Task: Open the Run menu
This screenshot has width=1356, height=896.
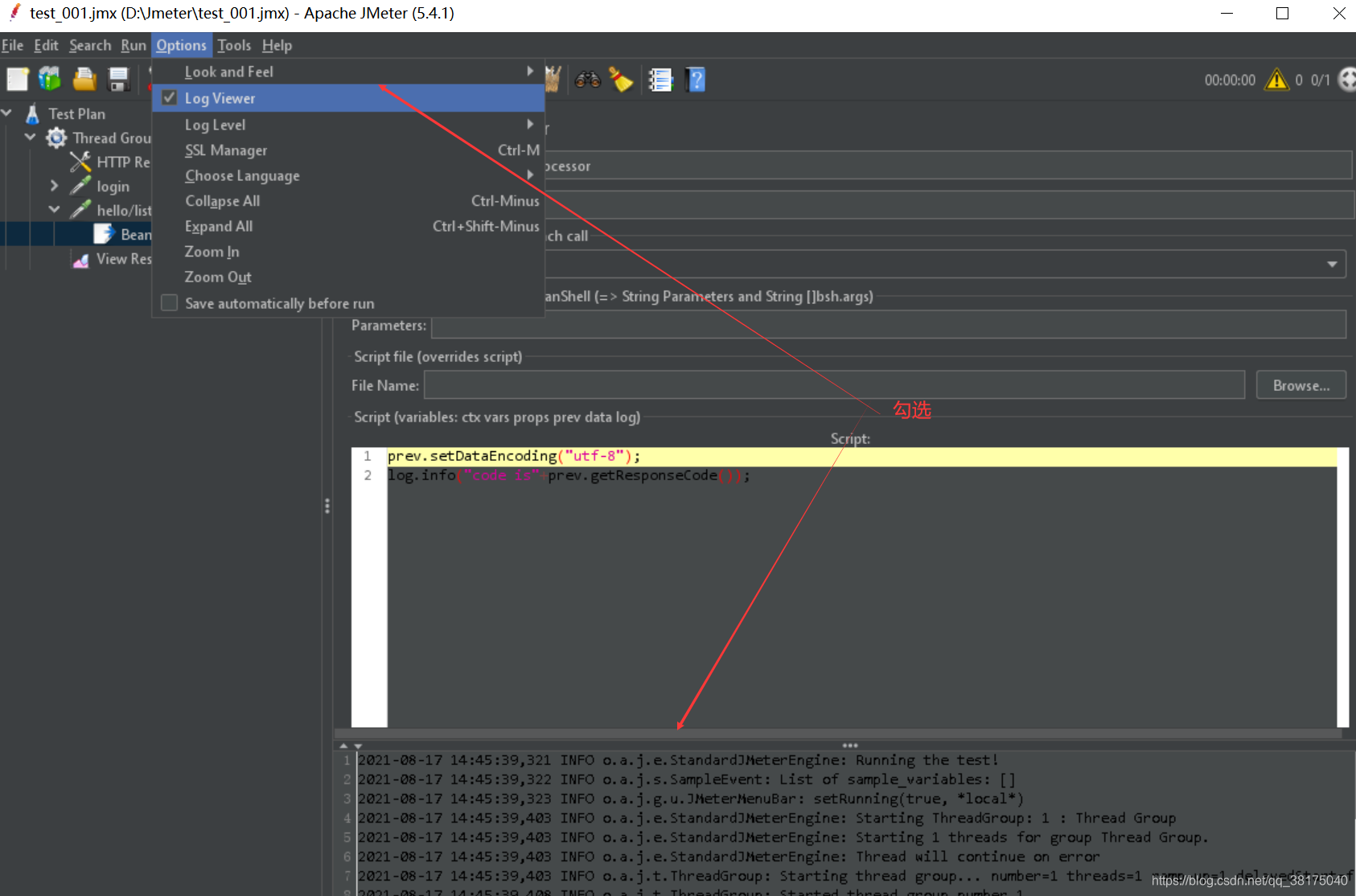Action: tap(134, 45)
